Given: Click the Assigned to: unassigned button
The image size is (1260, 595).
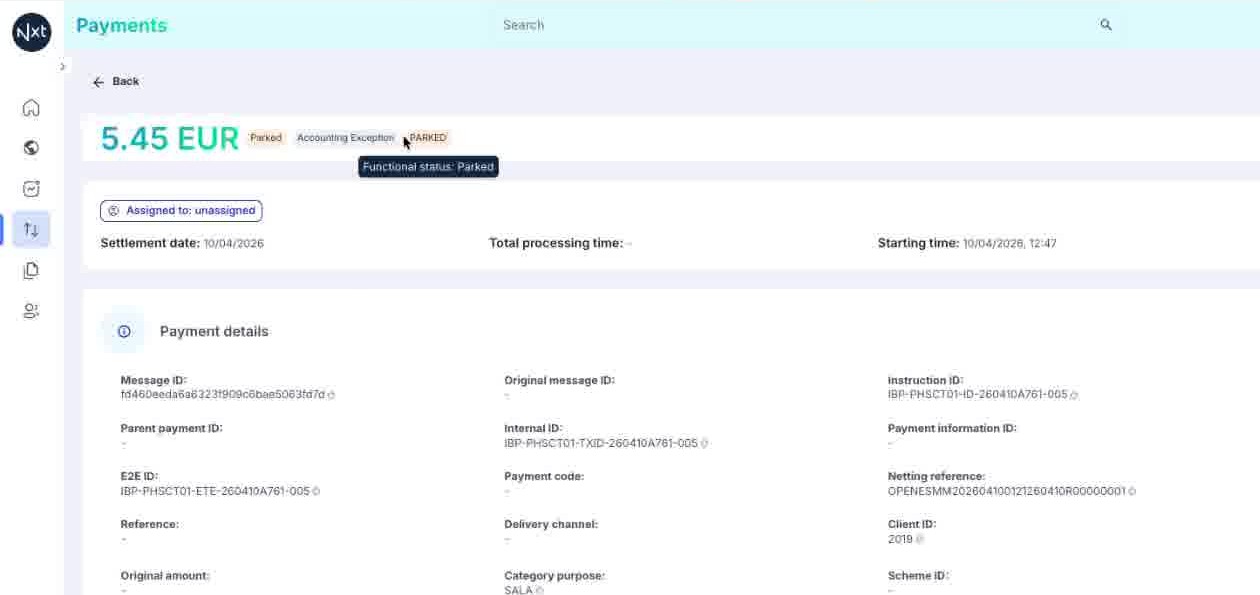Looking at the screenshot, I should (181, 211).
